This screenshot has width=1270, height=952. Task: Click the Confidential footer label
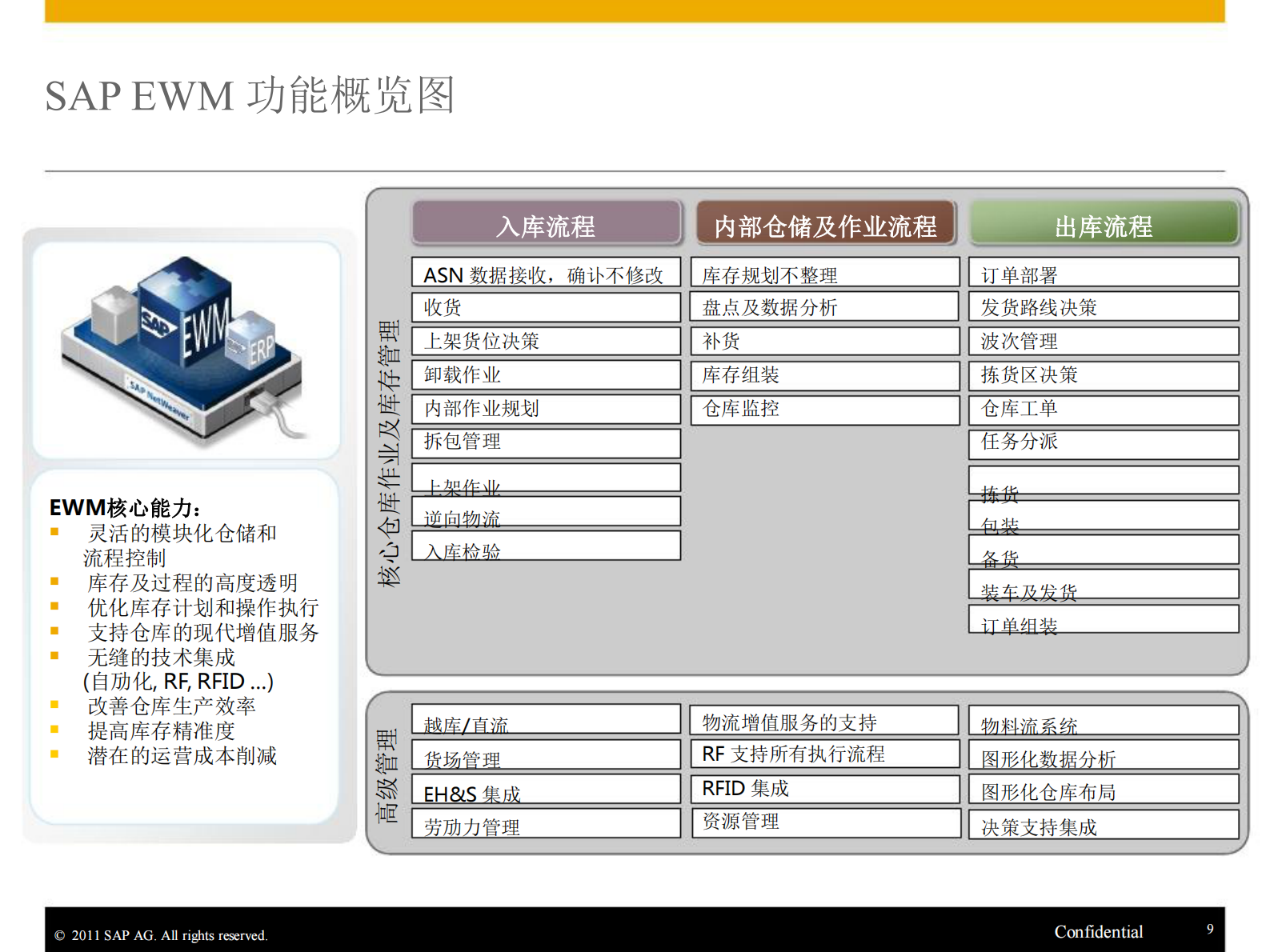click(1098, 932)
